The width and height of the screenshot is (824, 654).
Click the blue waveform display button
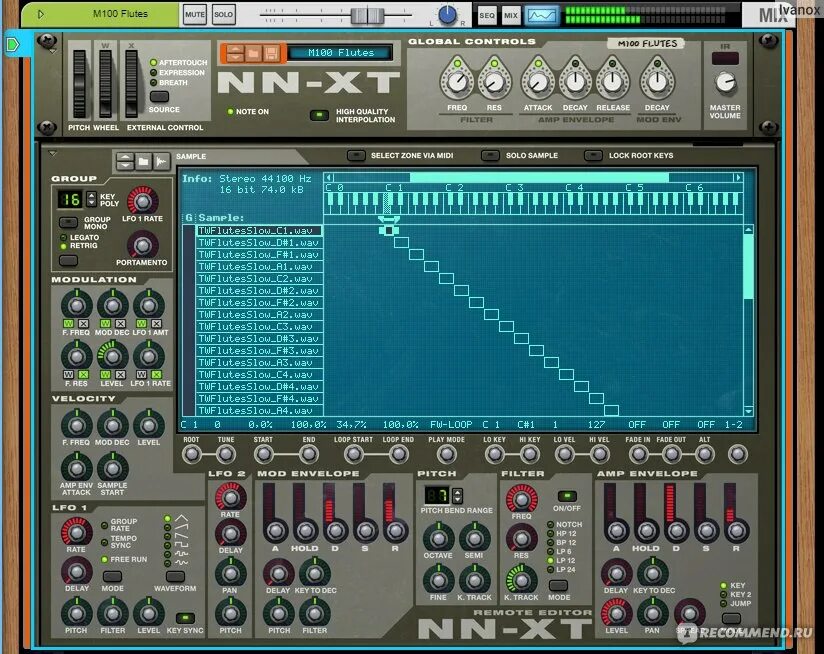click(541, 15)
